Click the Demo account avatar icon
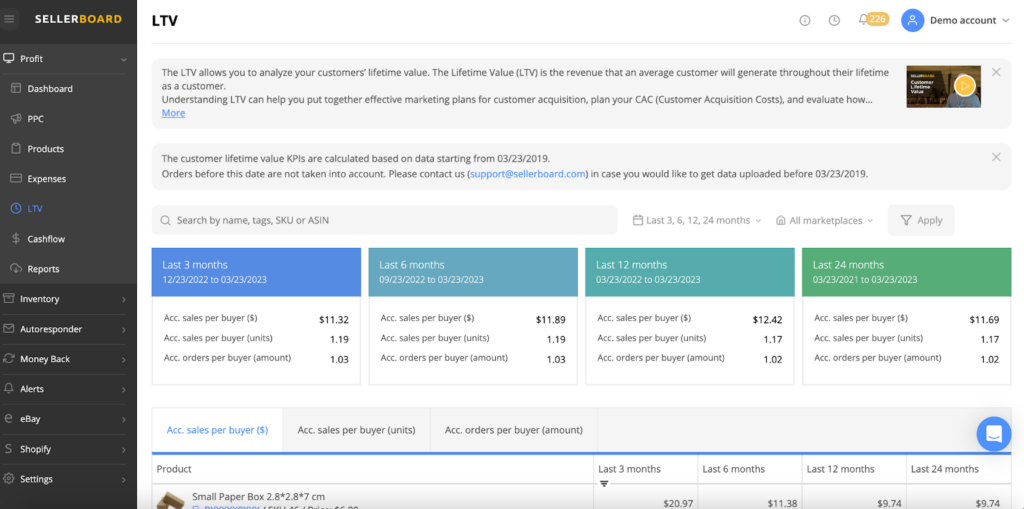This screenshot has width=1024, height=509. 912,20
